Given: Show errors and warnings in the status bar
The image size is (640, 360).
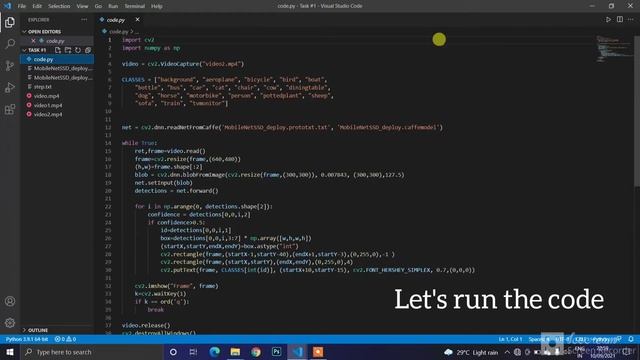Looking at the screenshot, I should click(x=65, y=339).
